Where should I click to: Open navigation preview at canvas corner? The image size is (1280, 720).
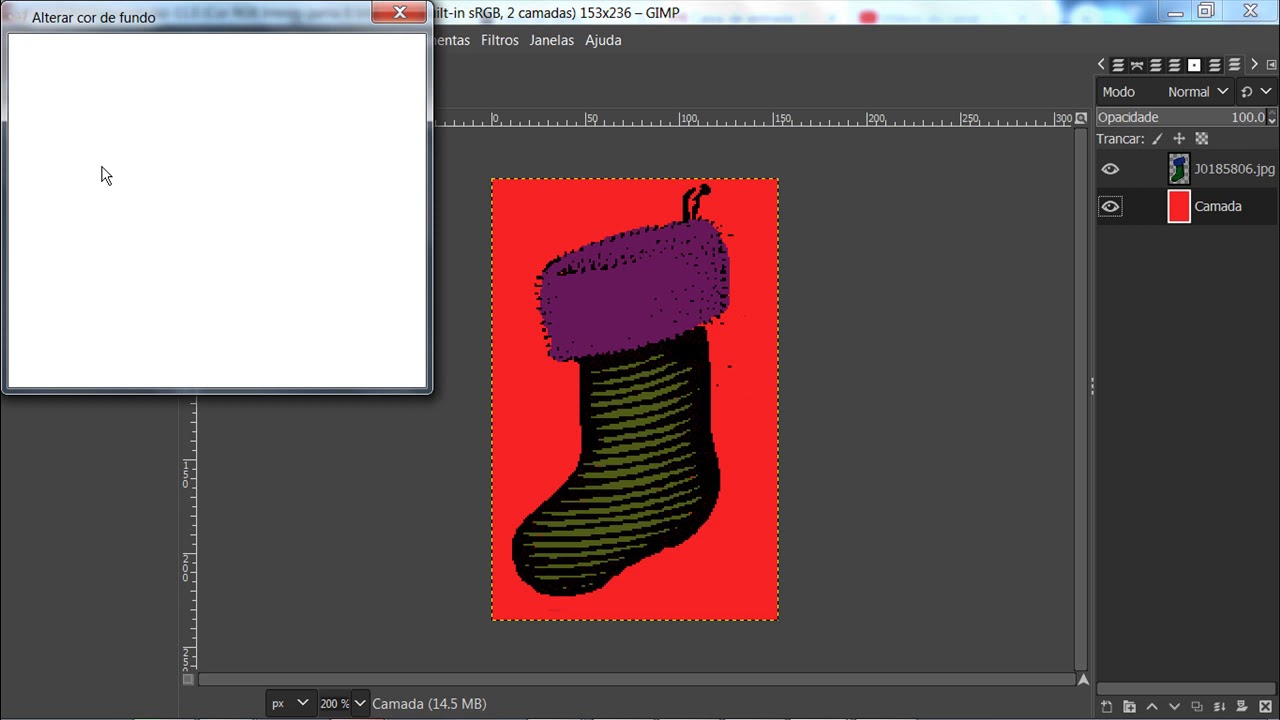point(1083,679)
